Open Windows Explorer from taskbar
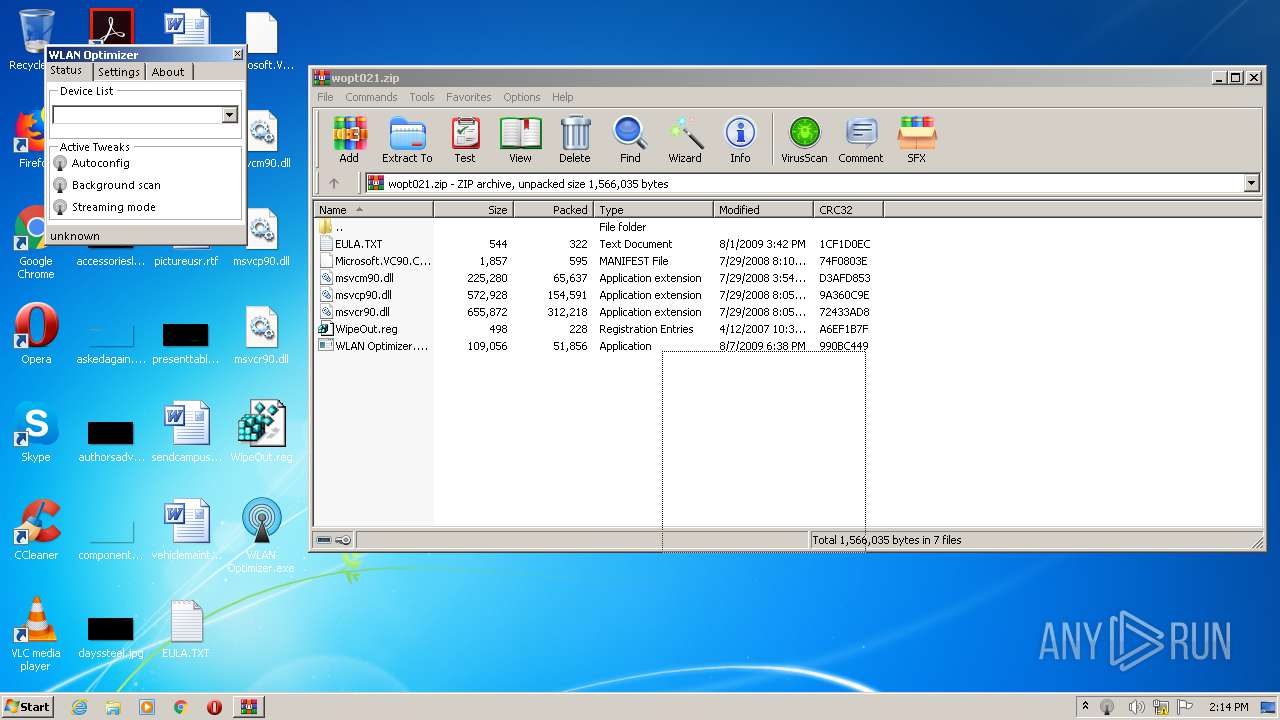Viewport: 1280px width, 720px height. pos(113,707)
